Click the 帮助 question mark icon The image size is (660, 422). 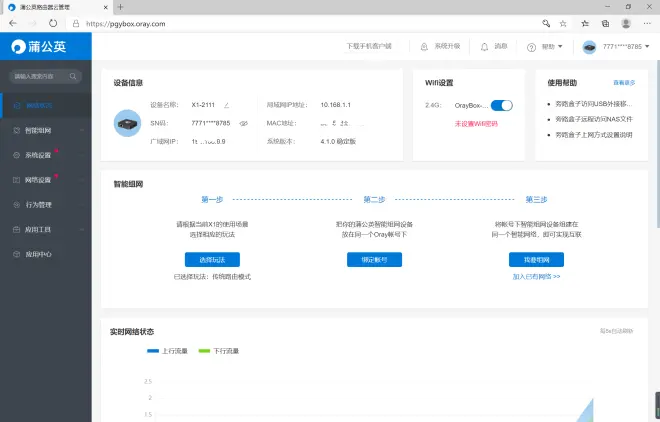(531, 47)
